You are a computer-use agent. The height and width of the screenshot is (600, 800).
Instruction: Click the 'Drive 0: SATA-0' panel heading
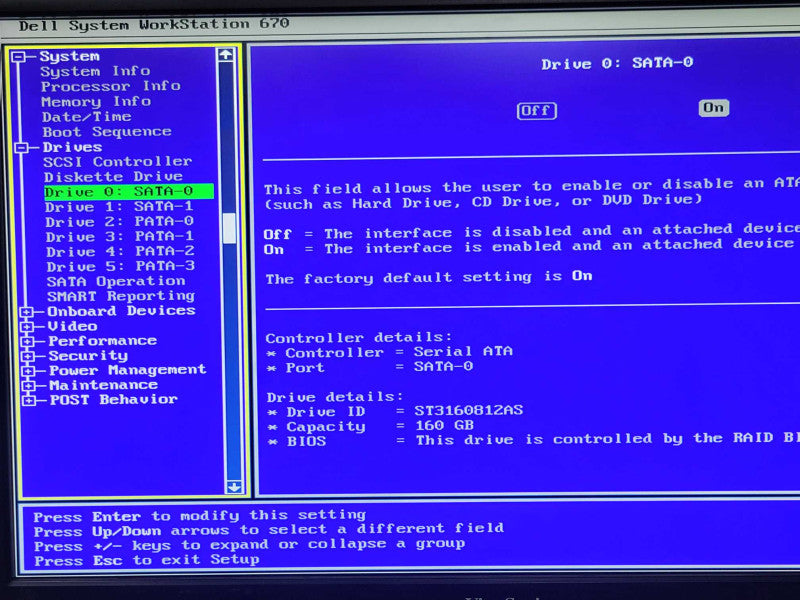[x=617, y=63]
